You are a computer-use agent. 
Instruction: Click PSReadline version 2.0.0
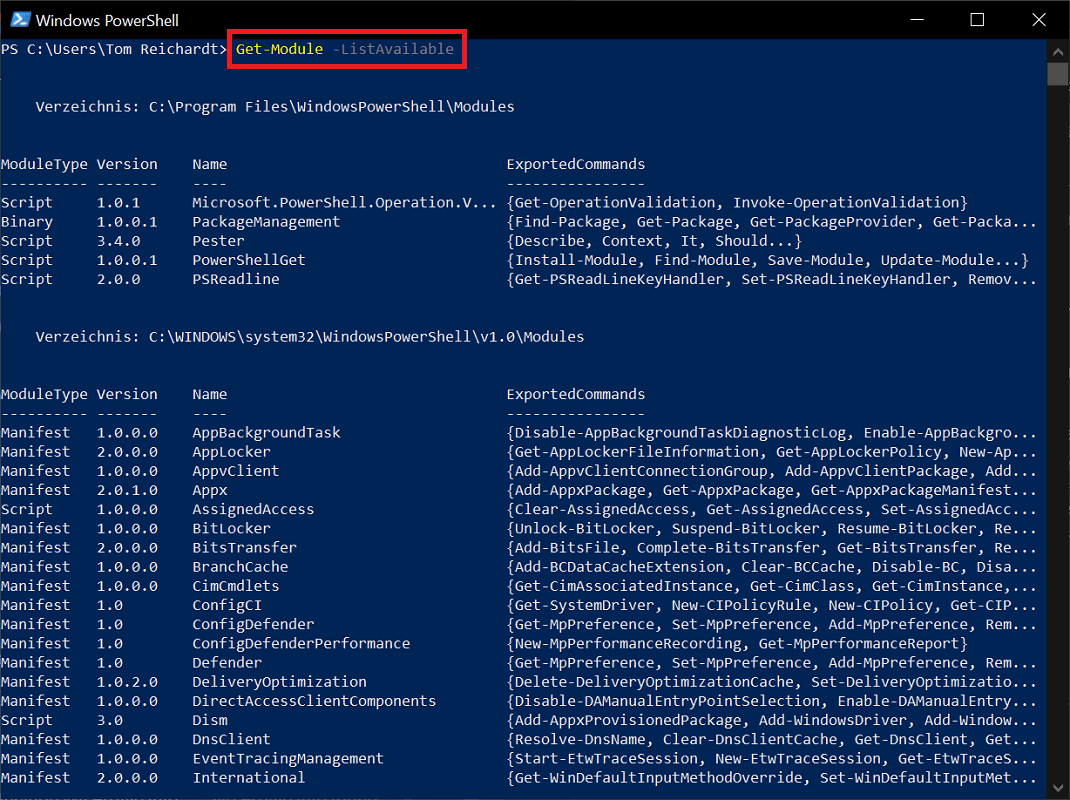coord(118,279)
